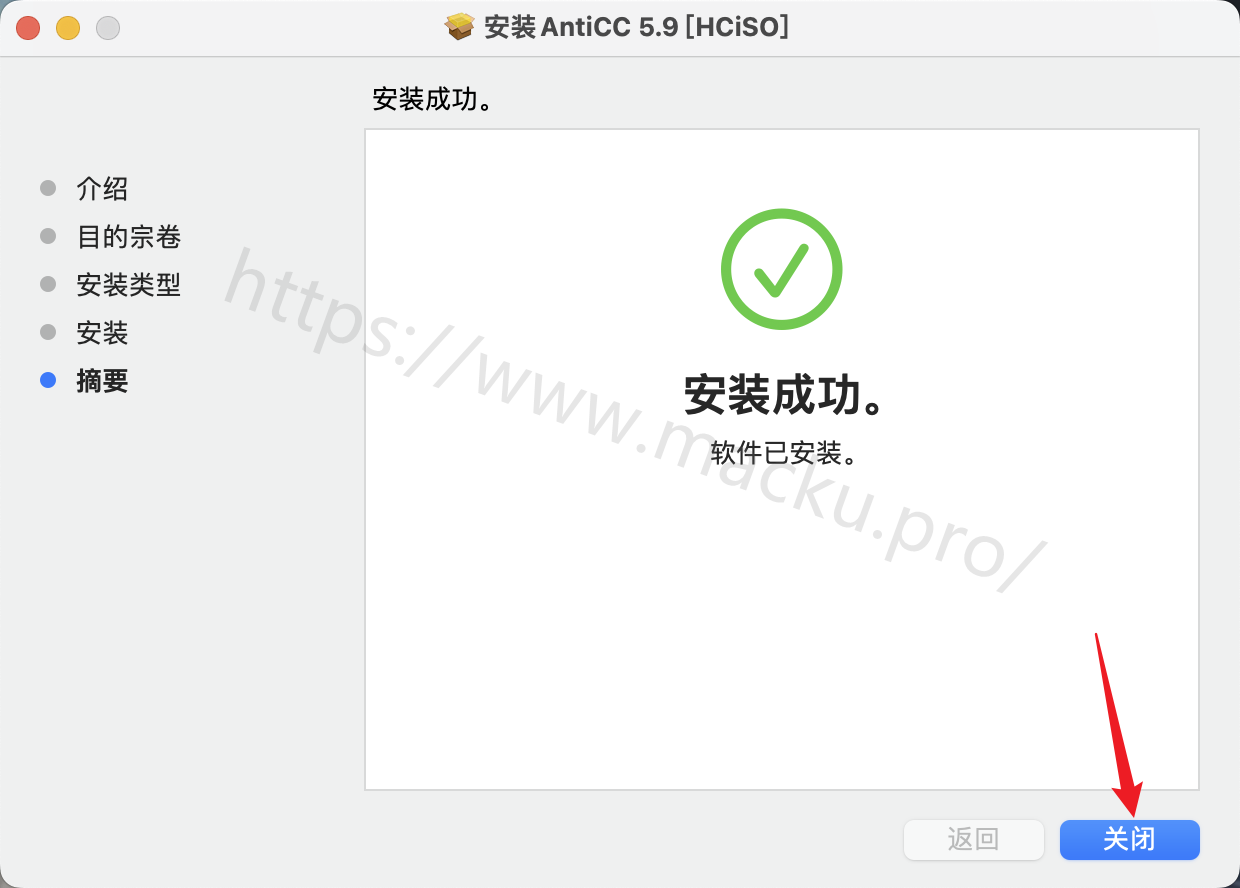Viewport: 1240px width, 888px height.
Task: Click the grey disabled zoom window button
Action: (108, 28)
